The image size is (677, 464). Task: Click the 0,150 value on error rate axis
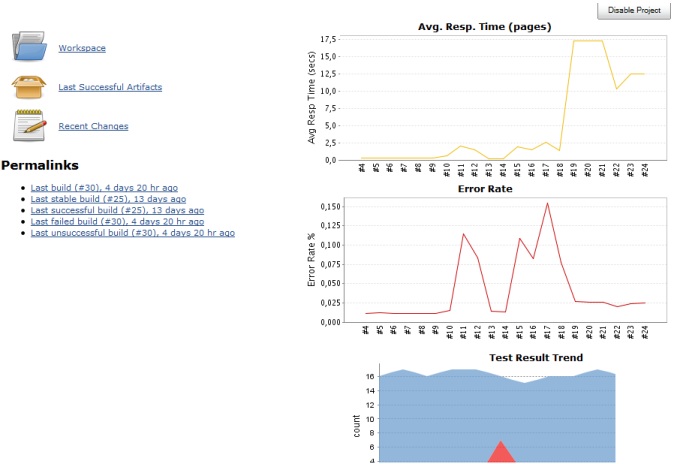pos(330,207)
